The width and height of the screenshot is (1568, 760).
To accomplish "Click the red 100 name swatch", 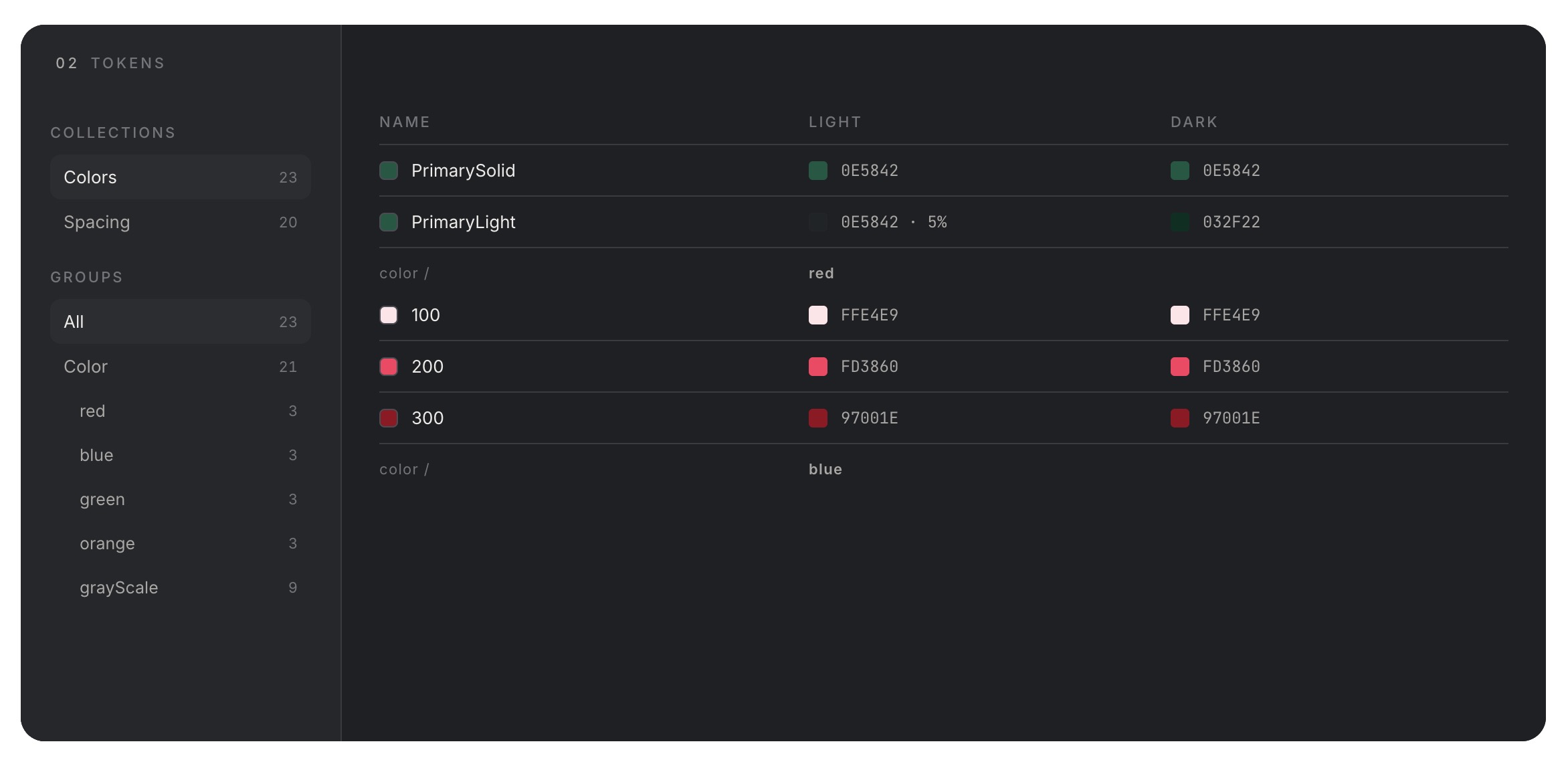I will [x=389, y=315].
